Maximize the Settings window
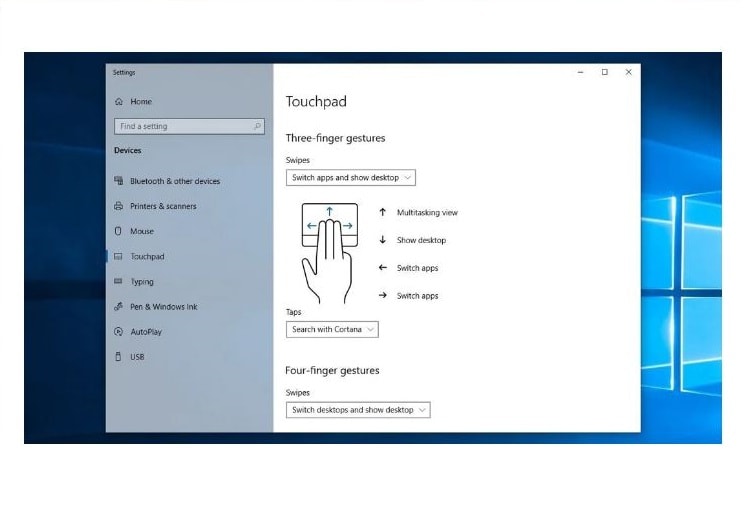The image size is (750, 514). pyautogui.click(x=604, y=72)
